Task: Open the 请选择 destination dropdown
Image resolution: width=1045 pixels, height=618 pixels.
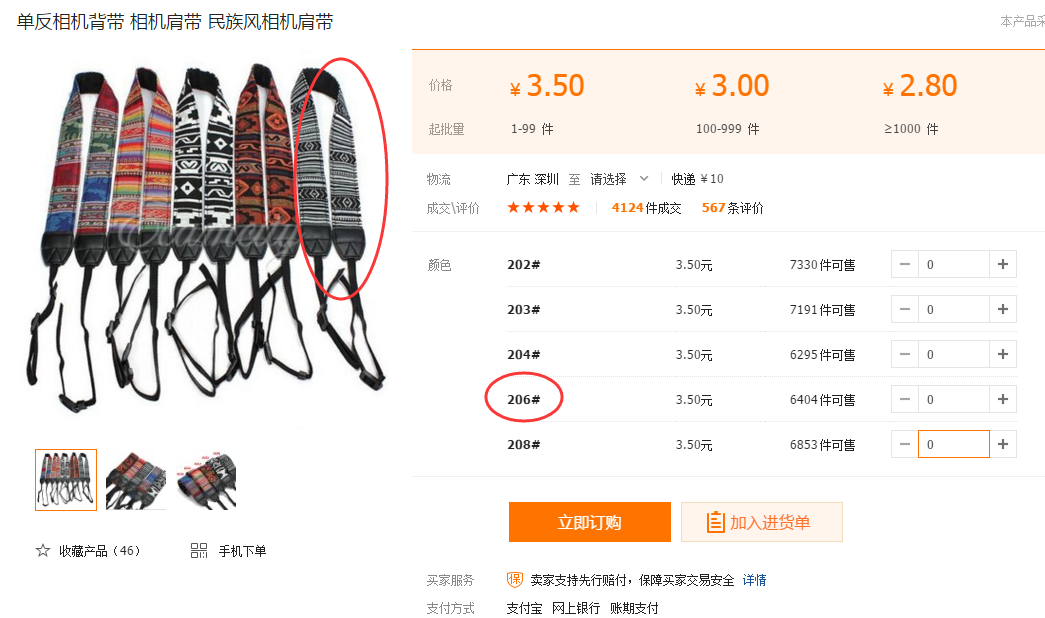Action: click(x=619, y=179)
